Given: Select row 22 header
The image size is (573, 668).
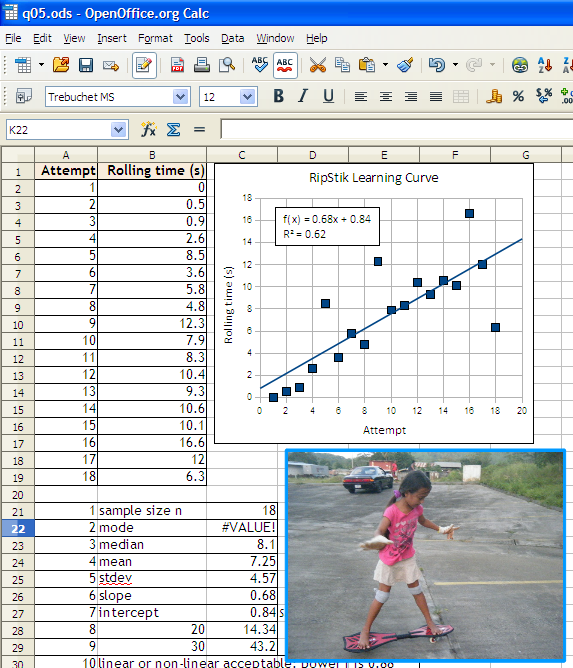Looking at the screenshot, I should (18, 528).
